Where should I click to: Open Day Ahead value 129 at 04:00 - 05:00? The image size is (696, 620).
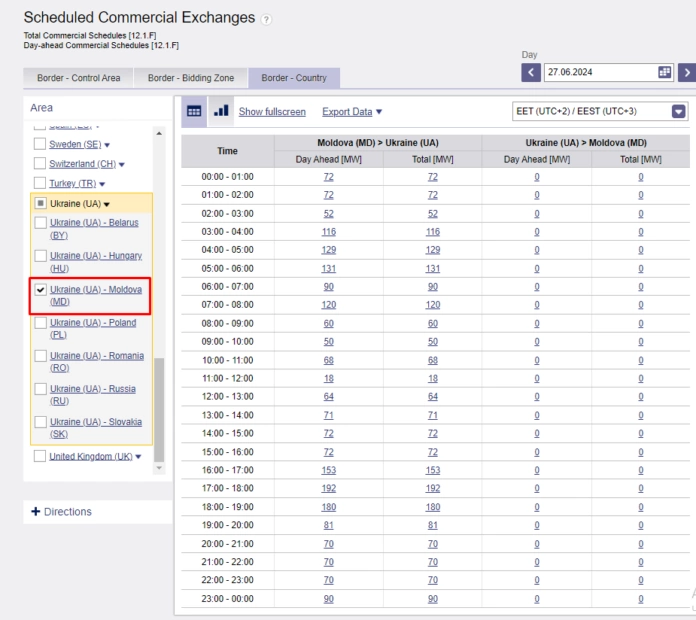click(328, 250)
